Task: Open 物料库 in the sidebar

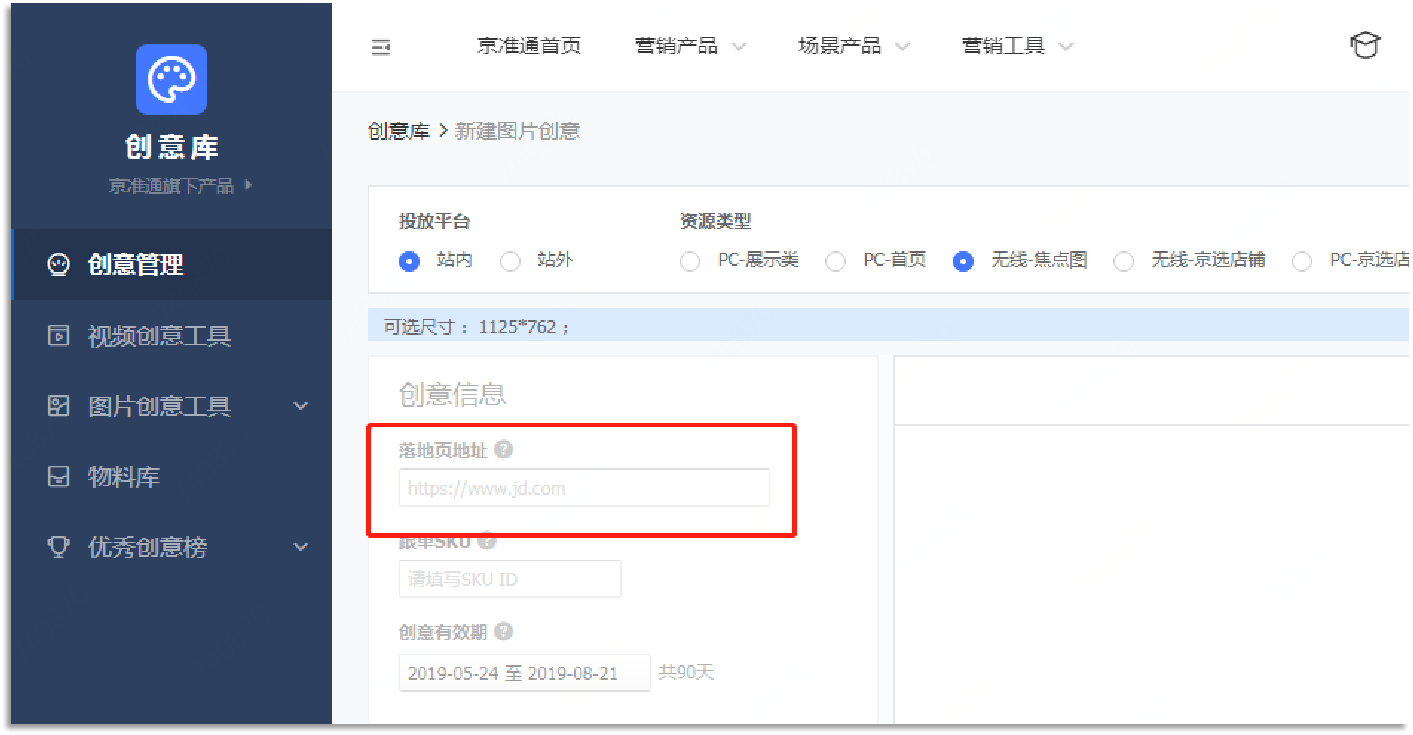Action: (124, 477)
